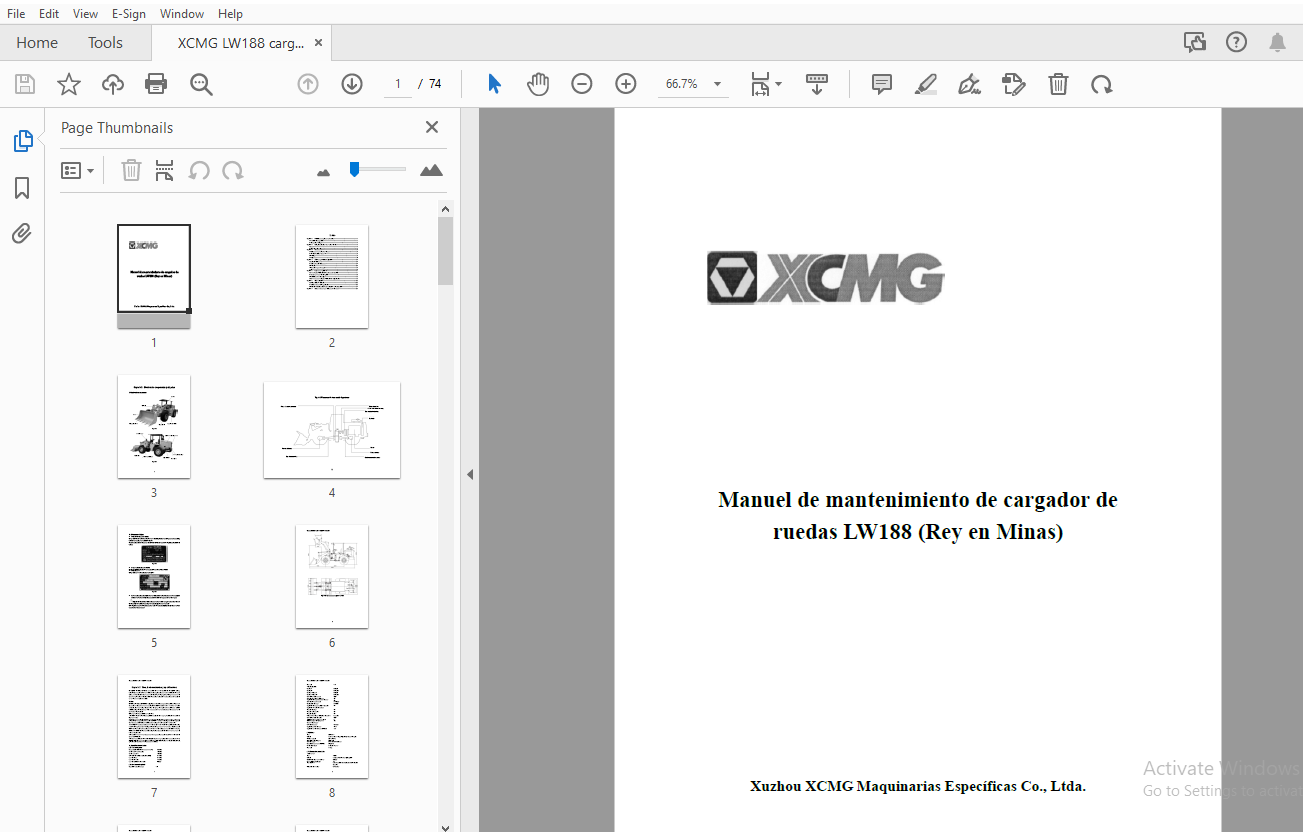This screenshot has width=1303, height=832.
Task: Close the XCMG LW188 document tab
Action: click(x=319, y=43)
